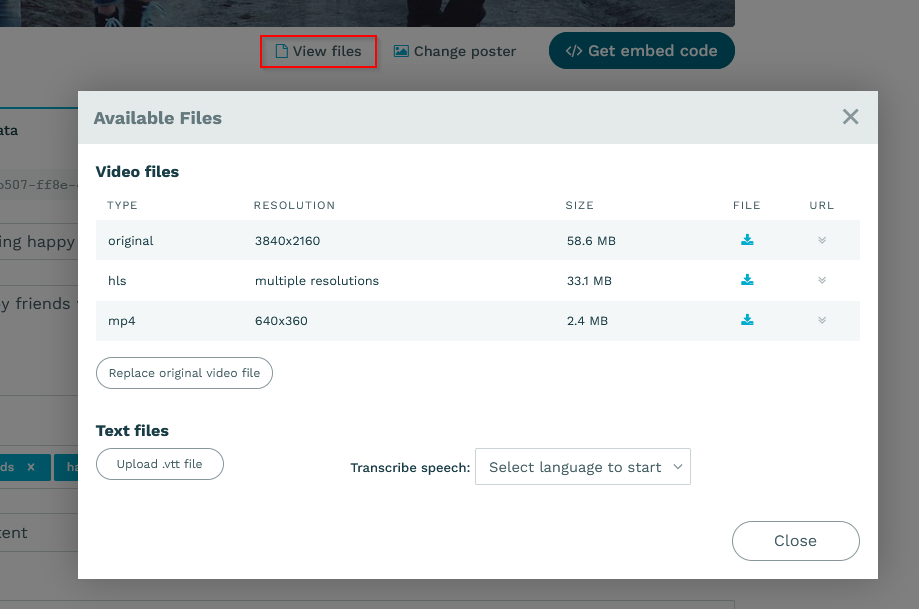The height and width of the screenshot is (609, 919).
Task: Download the hls video file
Action: point(747,280)
